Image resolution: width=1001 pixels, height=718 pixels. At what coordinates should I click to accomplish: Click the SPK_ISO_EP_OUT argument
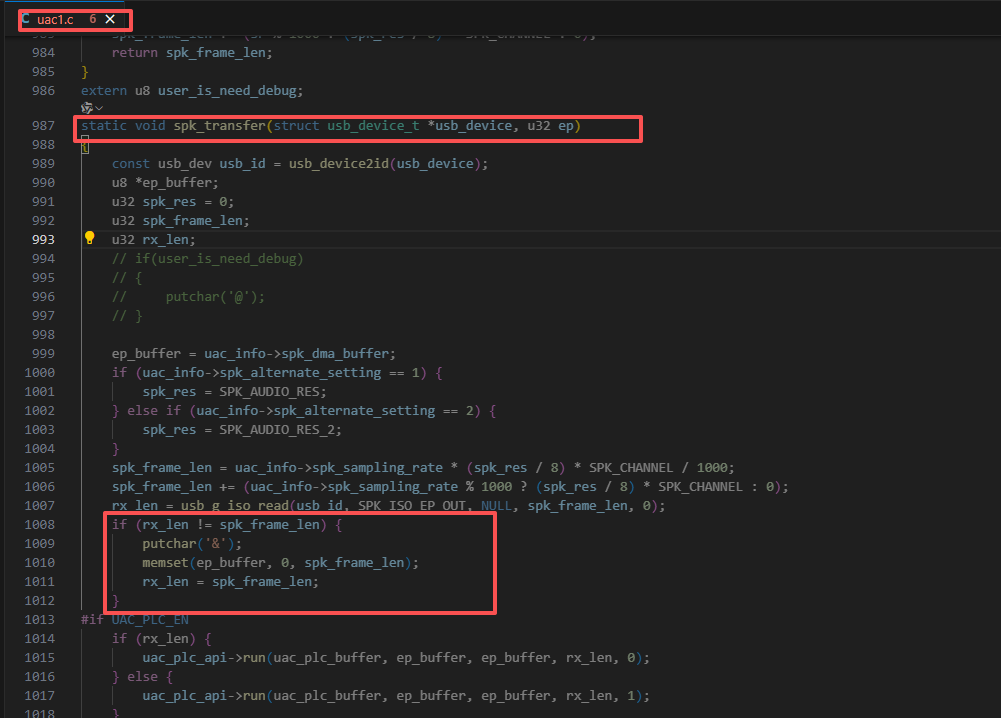(412, 505)
